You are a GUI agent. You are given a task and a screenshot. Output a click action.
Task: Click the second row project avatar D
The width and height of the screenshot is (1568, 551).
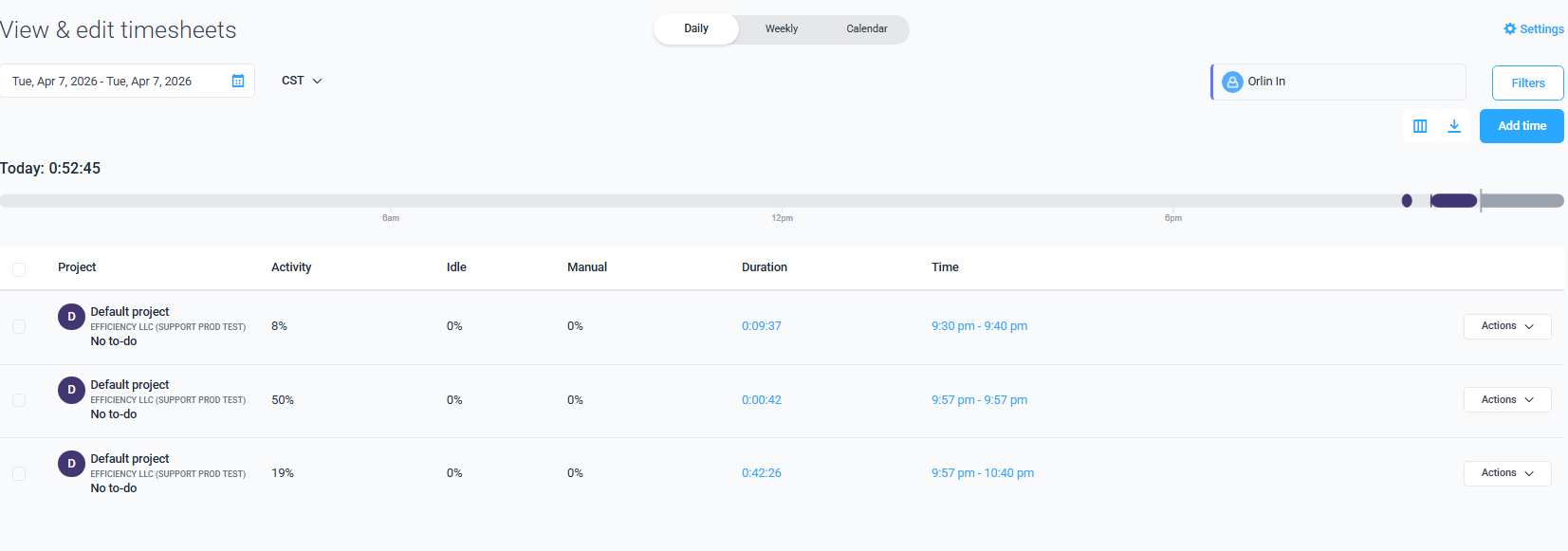[71, 390]
